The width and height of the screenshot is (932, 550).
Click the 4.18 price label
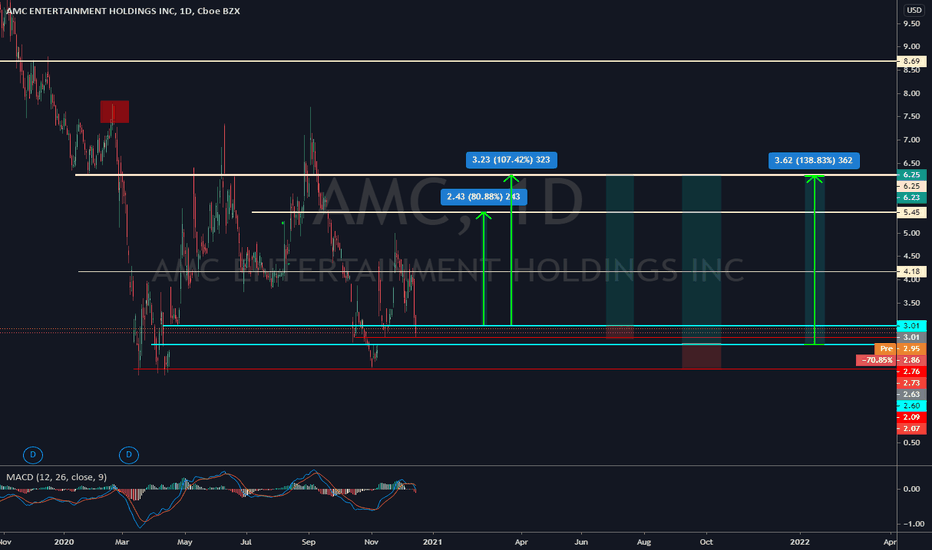pyautogui.click(x=911, y=272)
